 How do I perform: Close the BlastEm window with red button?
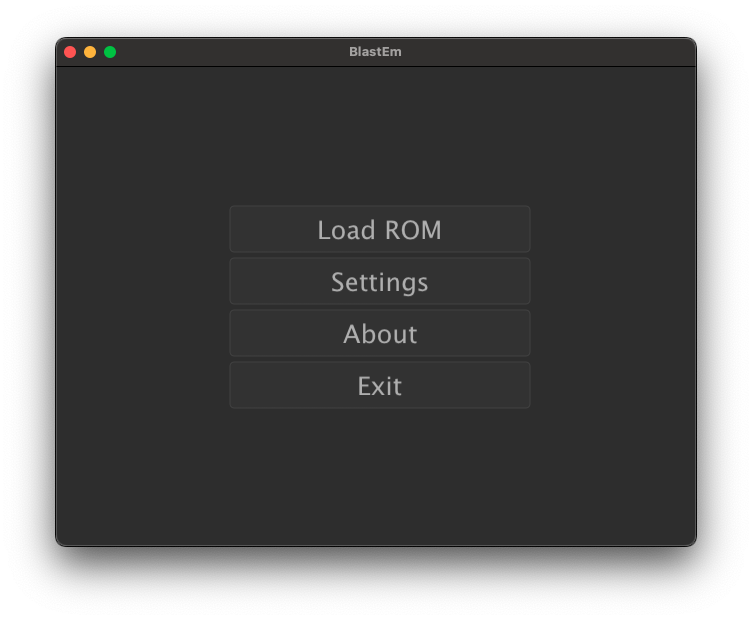point(70,52)
